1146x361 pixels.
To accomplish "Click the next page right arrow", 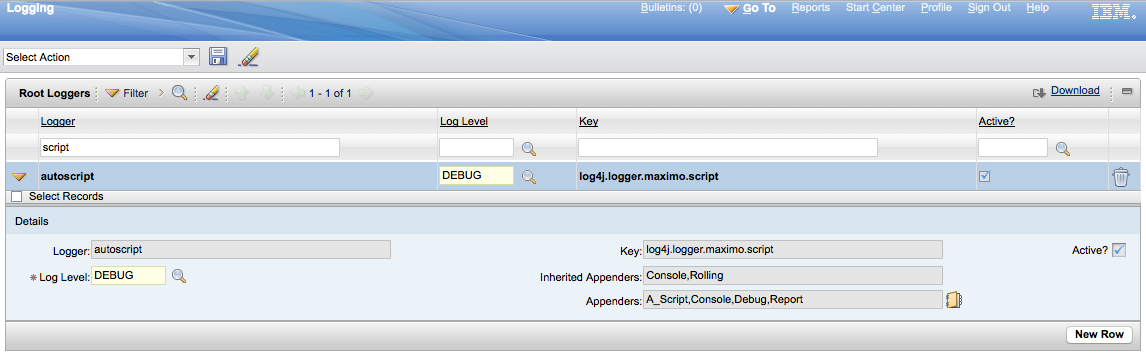I will pyautogui.click(x=366, y=93).
